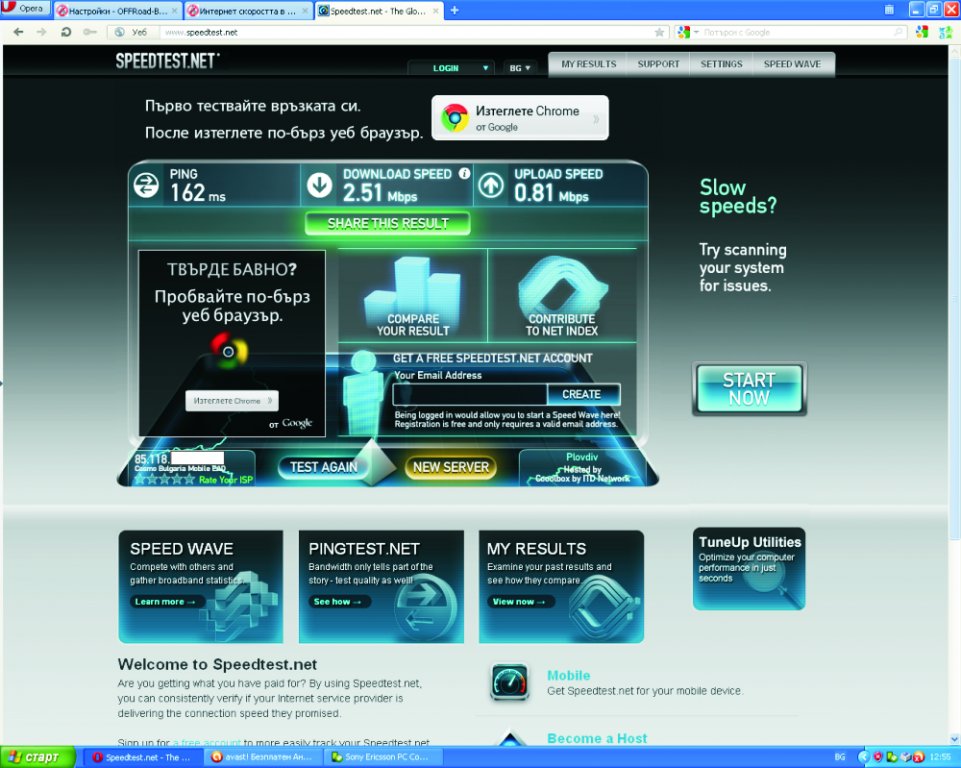The width and height of the screenshot is (961, 768).
Task: Close the Speedtest.net browser tab
Action: pyautogui.click(x=435, y=11)
